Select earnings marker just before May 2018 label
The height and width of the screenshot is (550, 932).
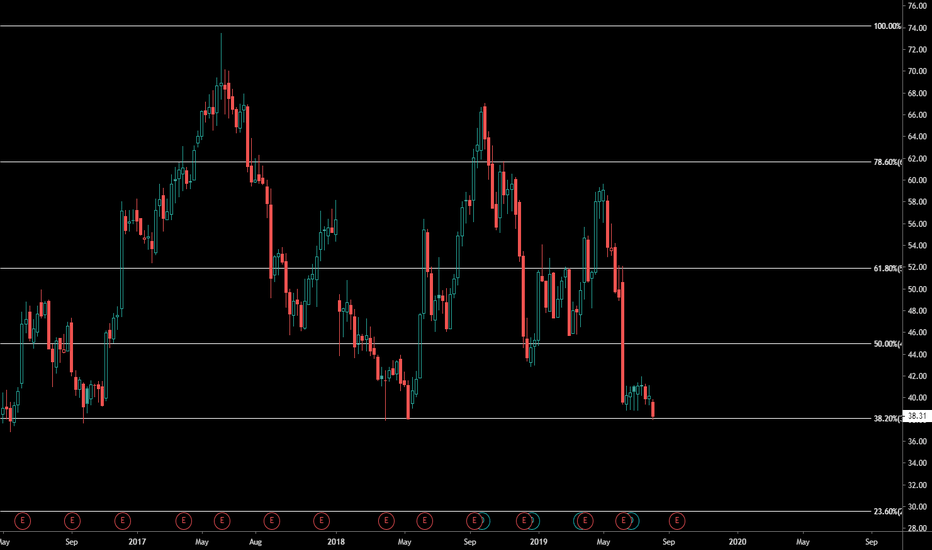[x=386, y=521]
